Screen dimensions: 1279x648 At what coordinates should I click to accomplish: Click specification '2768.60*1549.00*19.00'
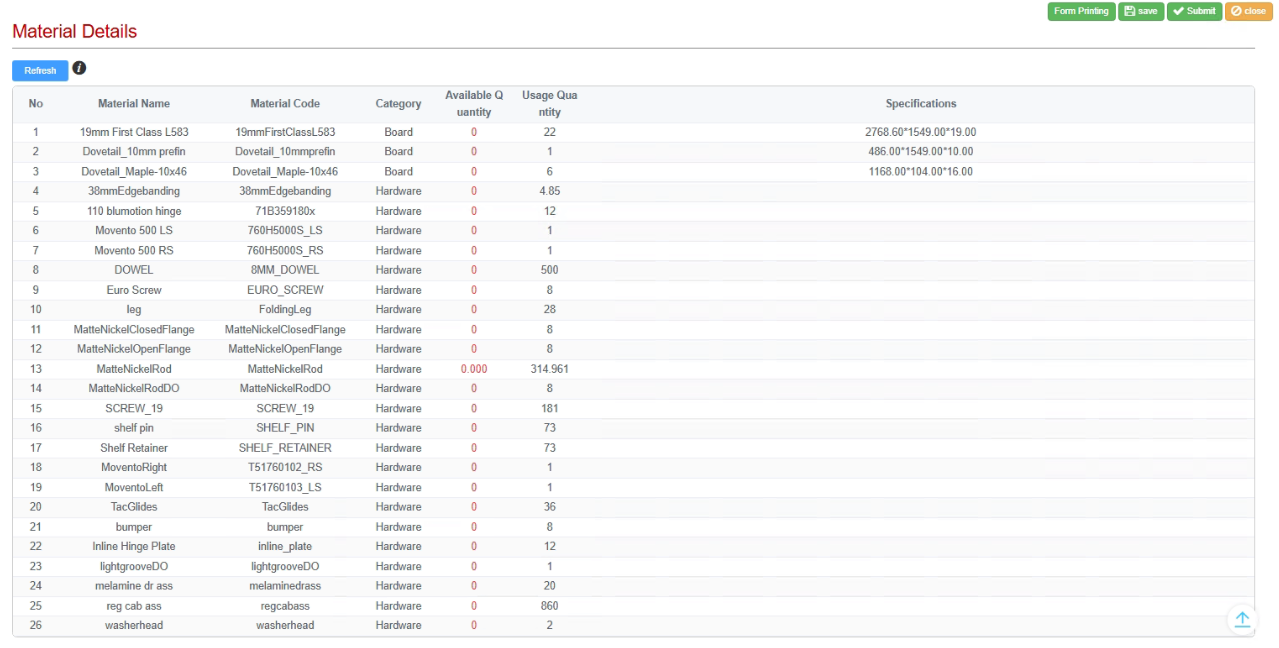921,132
